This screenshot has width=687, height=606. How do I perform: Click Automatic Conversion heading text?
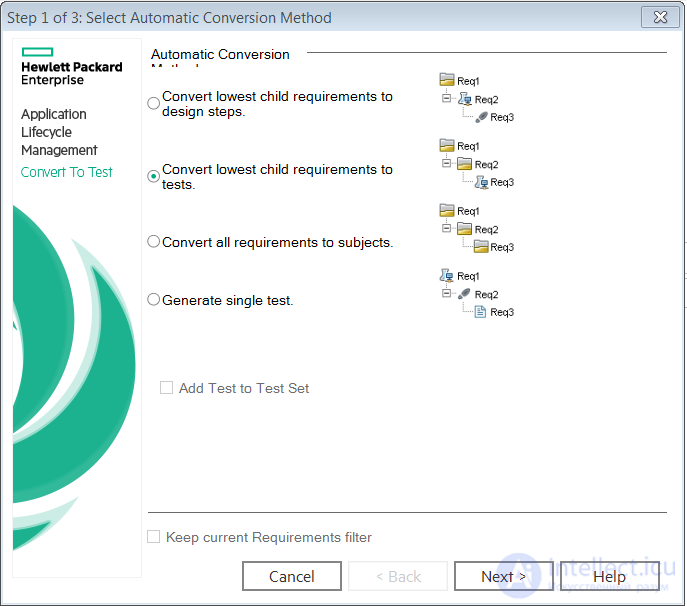[220, 54]
